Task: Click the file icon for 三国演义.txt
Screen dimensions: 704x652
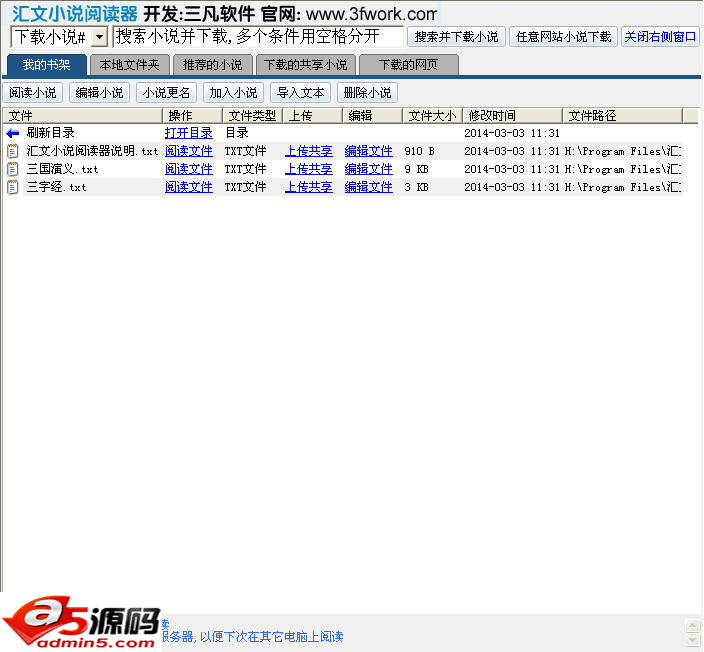Action: [x=13, y=169]
